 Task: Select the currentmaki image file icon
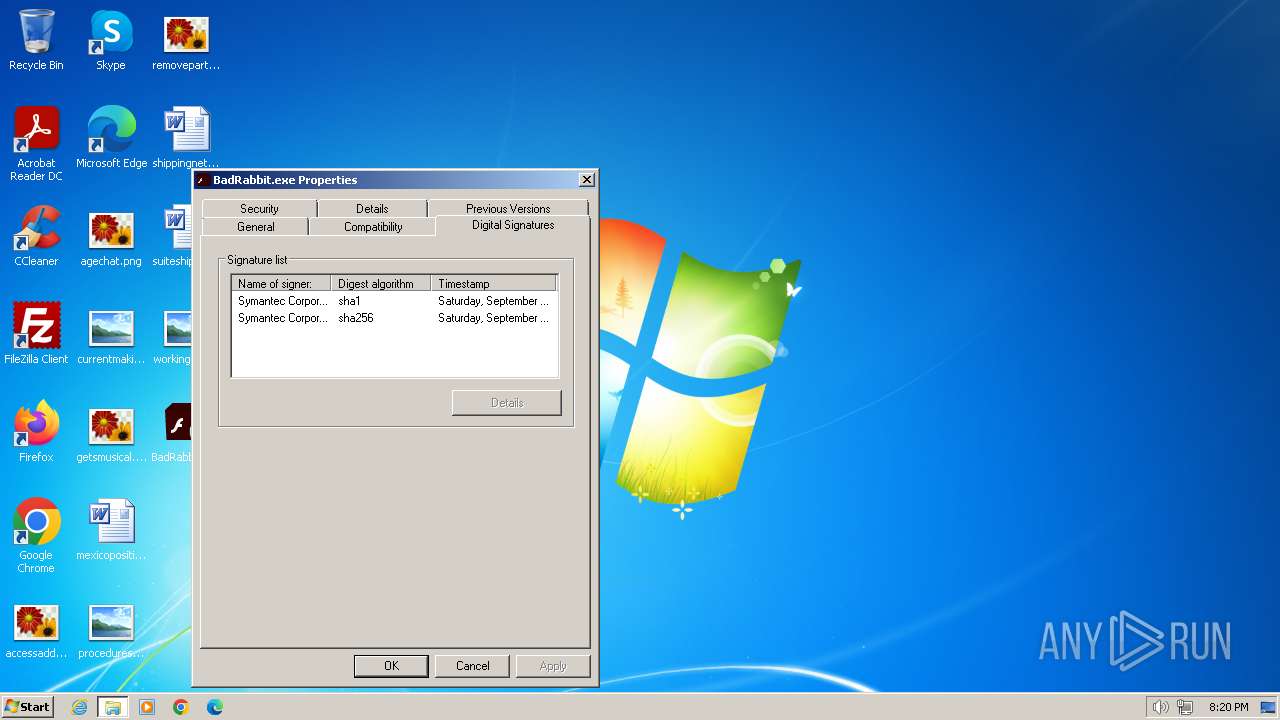pyautogui.click(x=111, y=334)
